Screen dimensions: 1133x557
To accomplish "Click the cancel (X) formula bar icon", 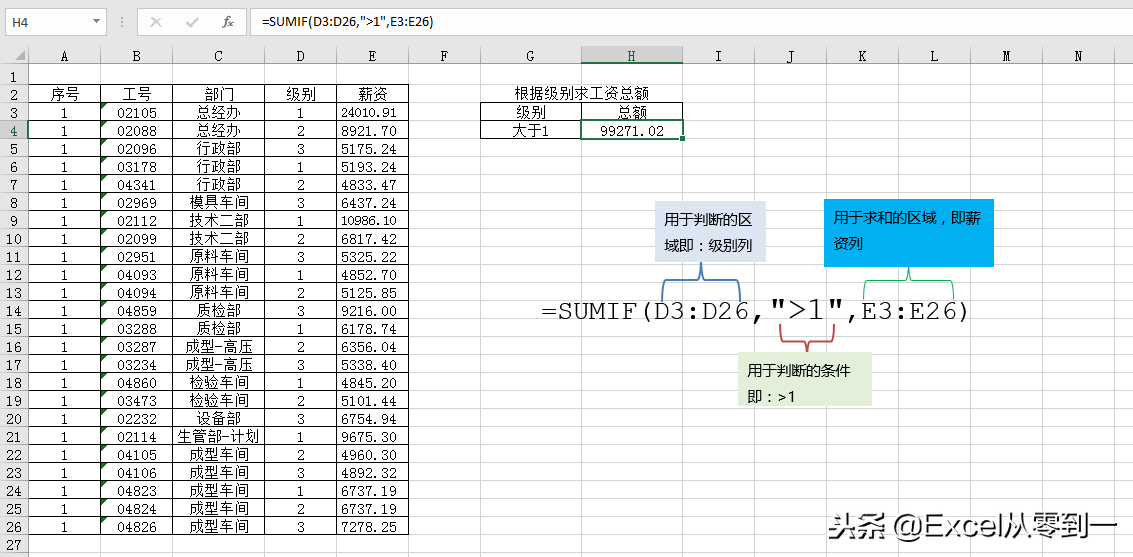I will (x=155, y=22).
